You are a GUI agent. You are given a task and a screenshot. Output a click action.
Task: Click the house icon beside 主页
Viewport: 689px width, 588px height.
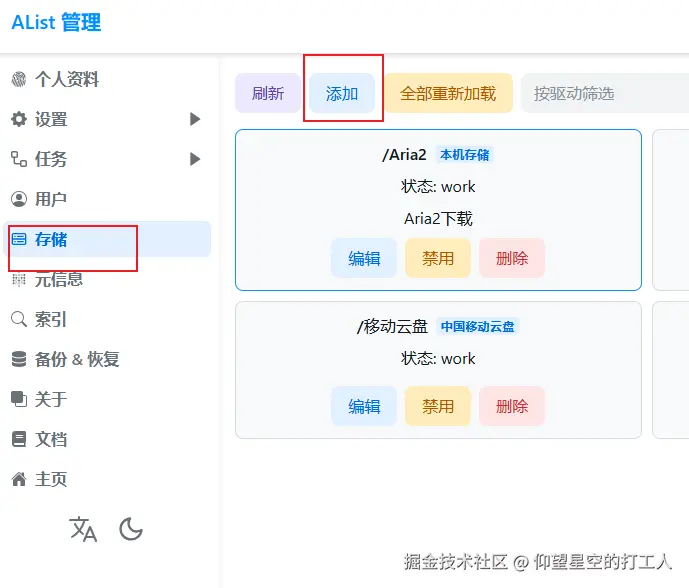pos(19,480)
